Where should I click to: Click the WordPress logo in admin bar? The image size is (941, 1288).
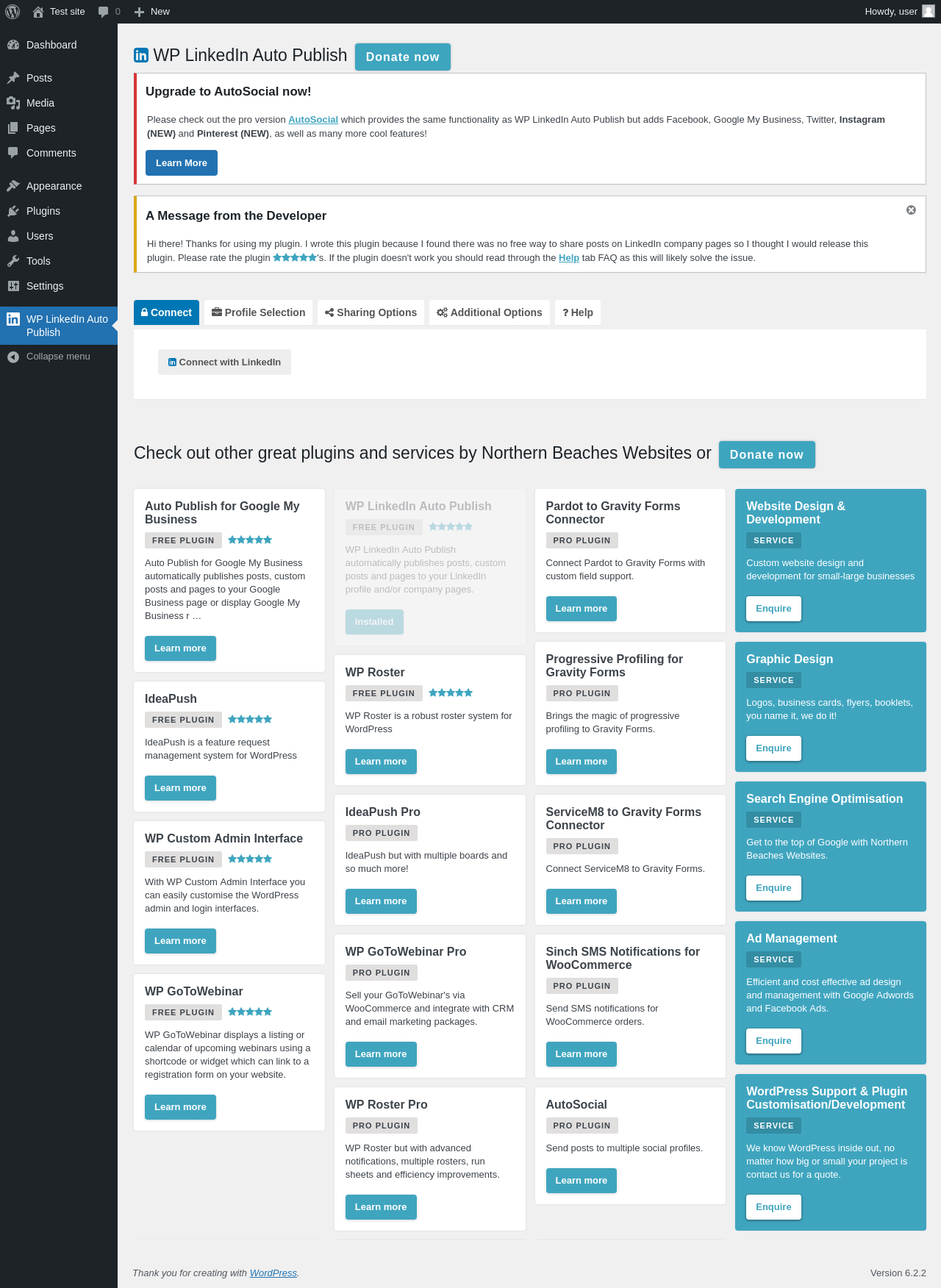(x=12, y=12)
